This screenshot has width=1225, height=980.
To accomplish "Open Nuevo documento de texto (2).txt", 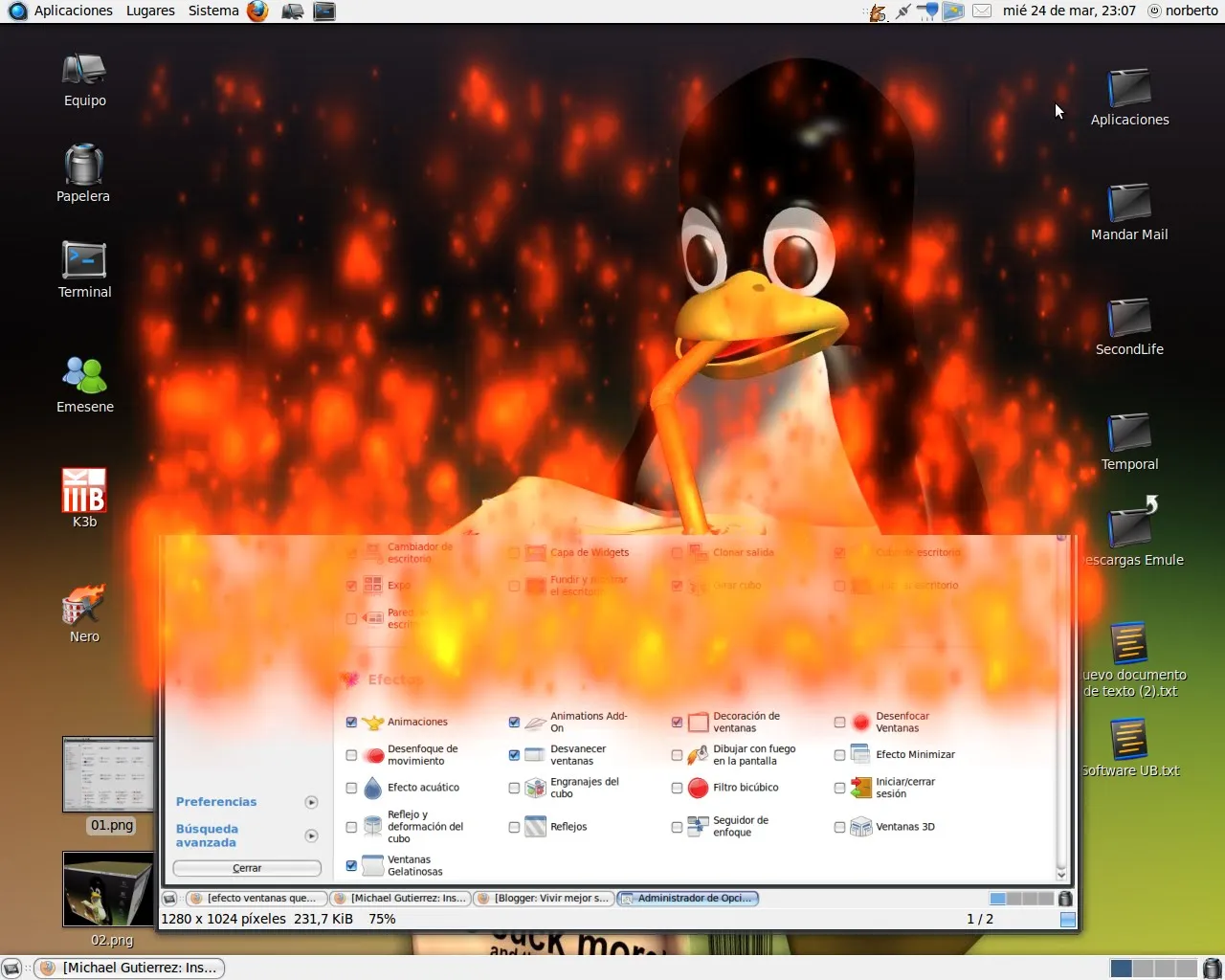I will tap(1129, 643).
